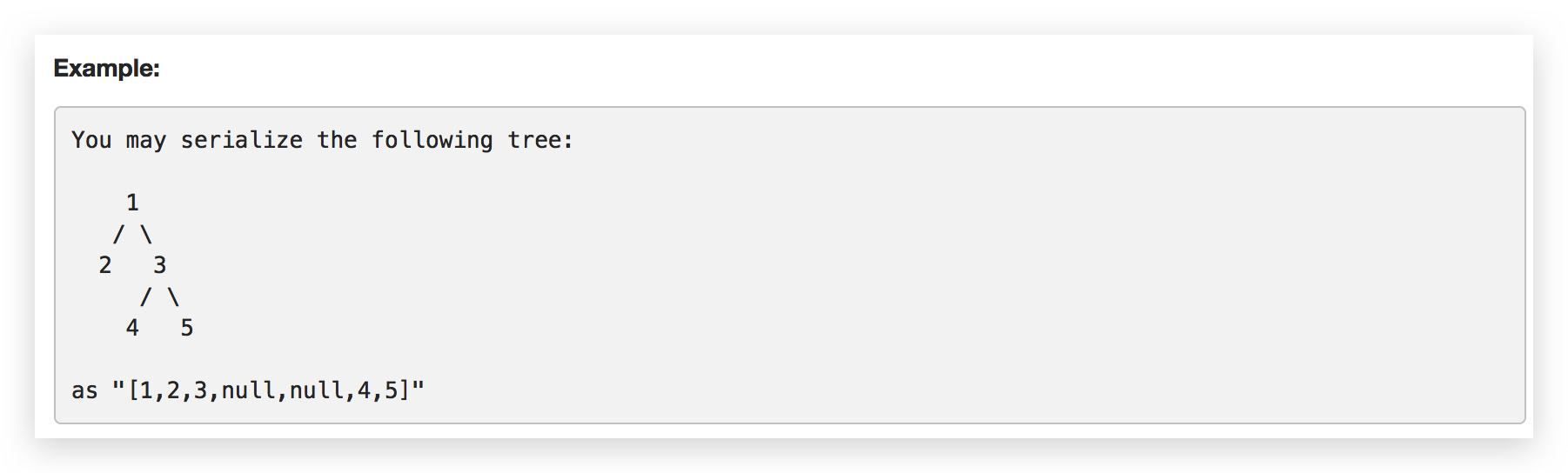
Task: Click the opening quote of the serialized string
Action: tap(119, 389)
